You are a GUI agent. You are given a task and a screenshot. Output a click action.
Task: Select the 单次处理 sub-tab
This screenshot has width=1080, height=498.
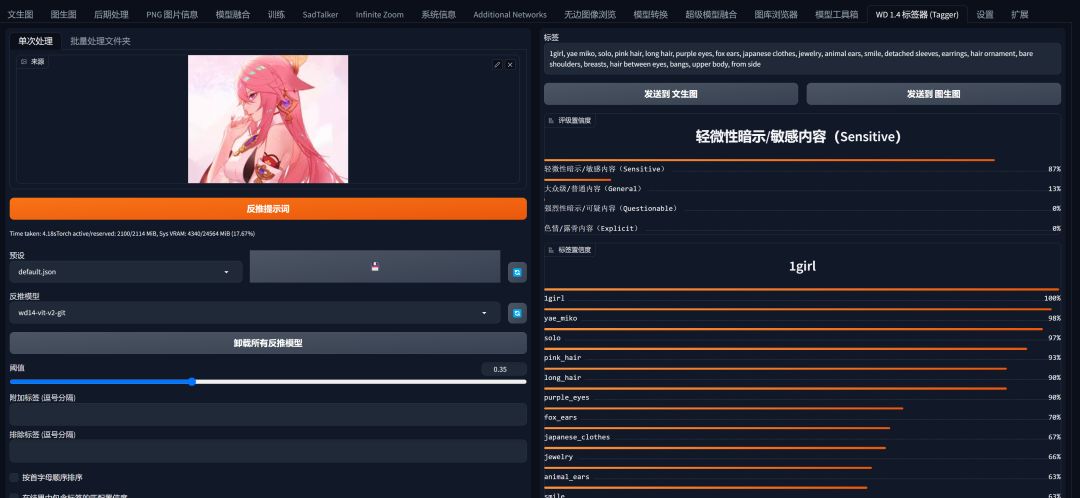(35, 41)
